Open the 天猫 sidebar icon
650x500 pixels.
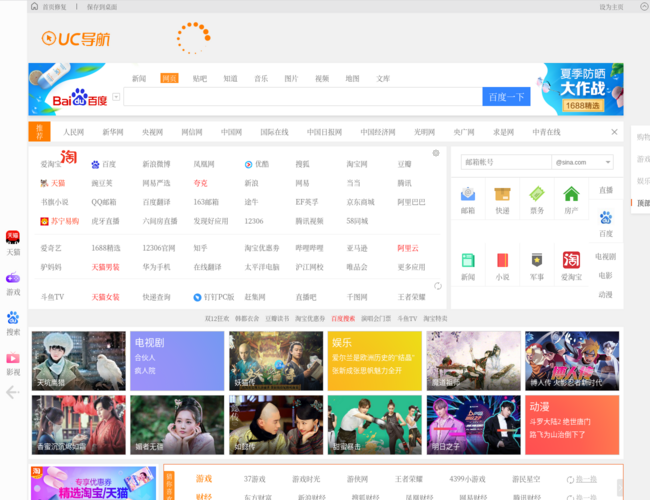click(x=13, y=237)
